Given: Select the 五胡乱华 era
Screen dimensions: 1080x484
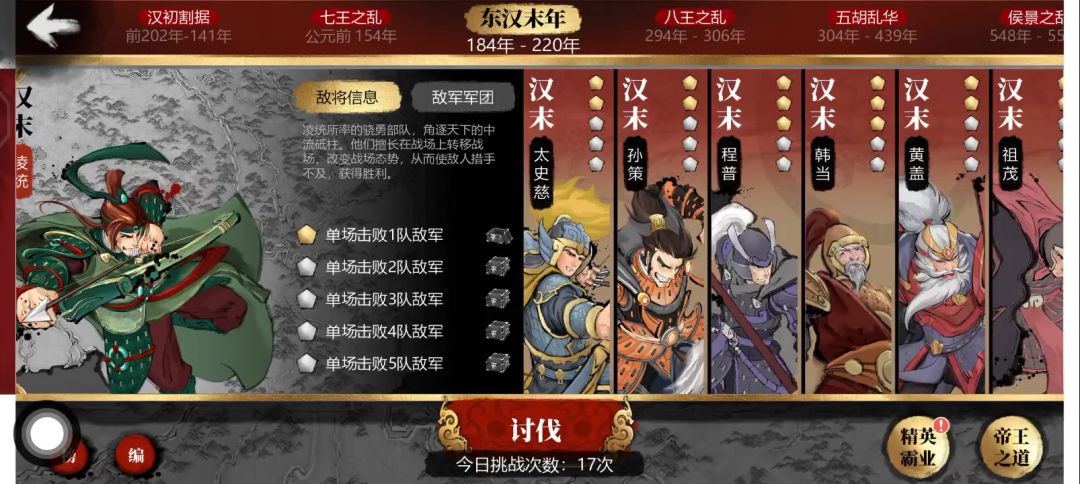Looking at the screenshot, I should point(867,25).
